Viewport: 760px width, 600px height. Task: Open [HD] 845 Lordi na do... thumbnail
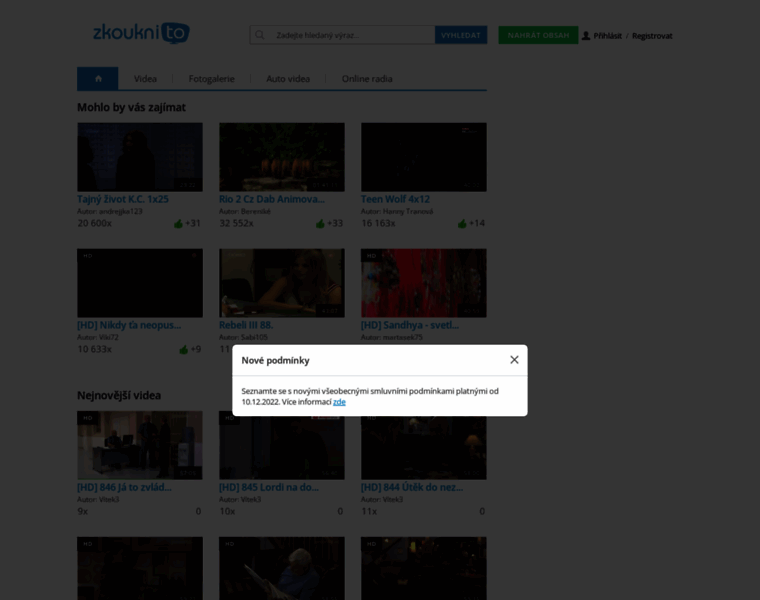(x=282, y=448)
